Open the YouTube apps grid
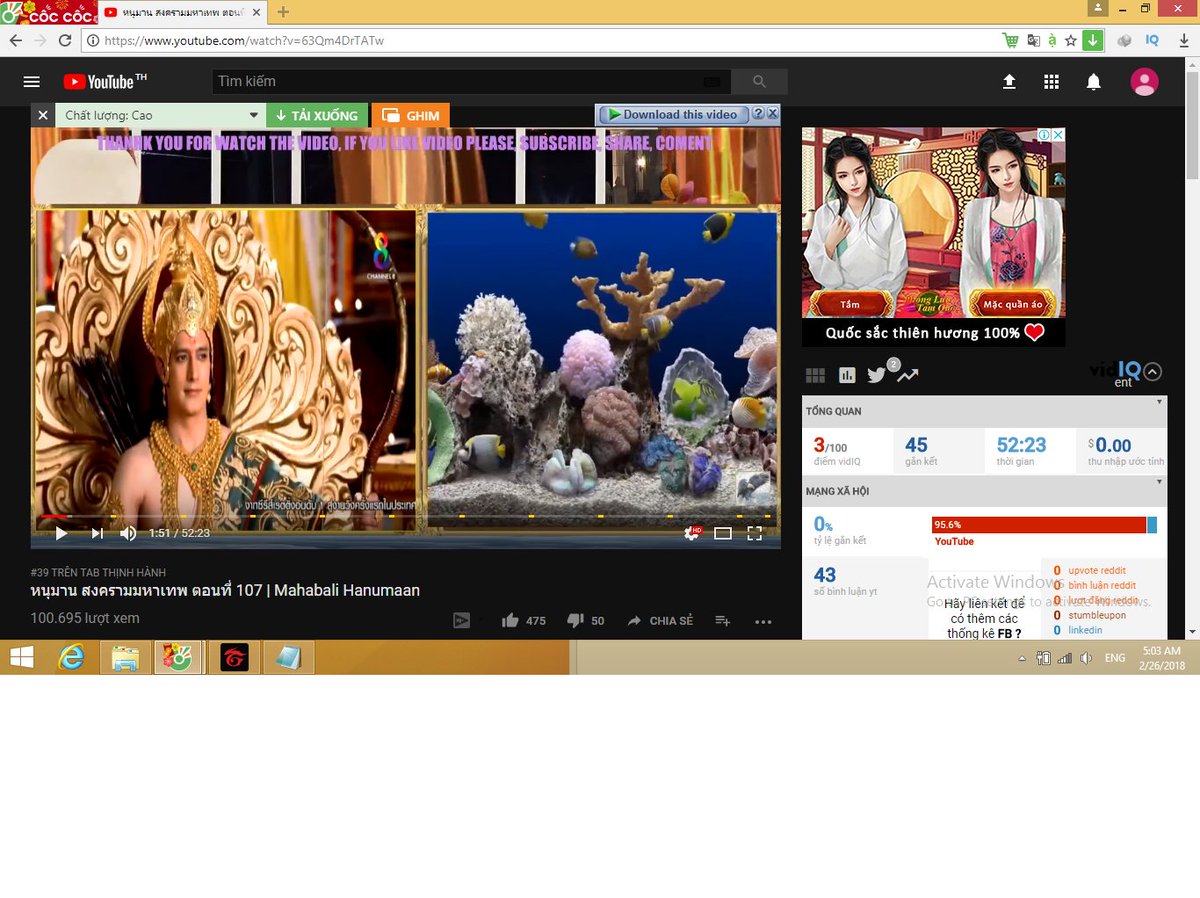This screenshot has height=898, width=1200. pos(1051,82)
